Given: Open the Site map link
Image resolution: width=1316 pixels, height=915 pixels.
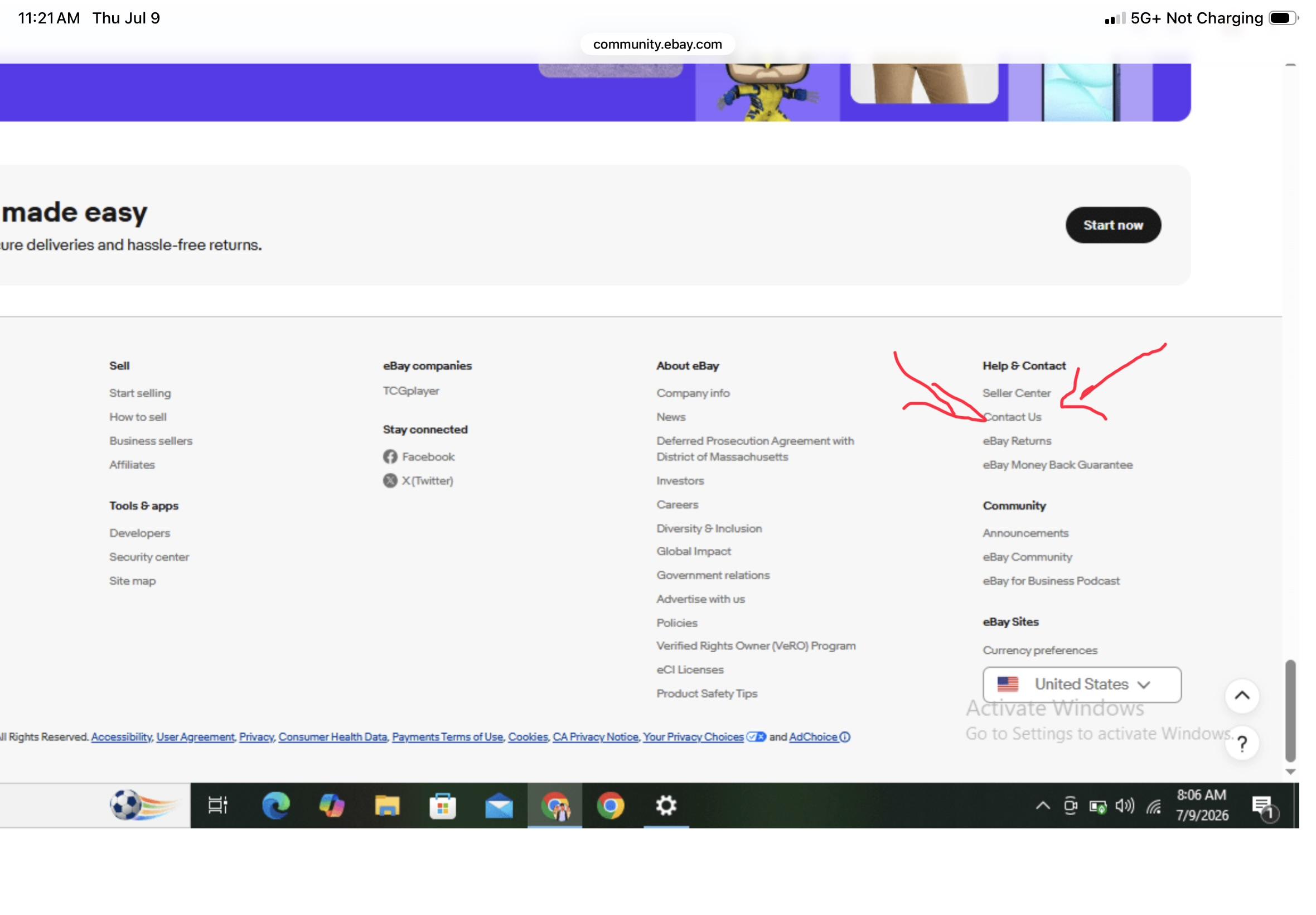Looking at the screenshot, I should click(x=132, y=581).
